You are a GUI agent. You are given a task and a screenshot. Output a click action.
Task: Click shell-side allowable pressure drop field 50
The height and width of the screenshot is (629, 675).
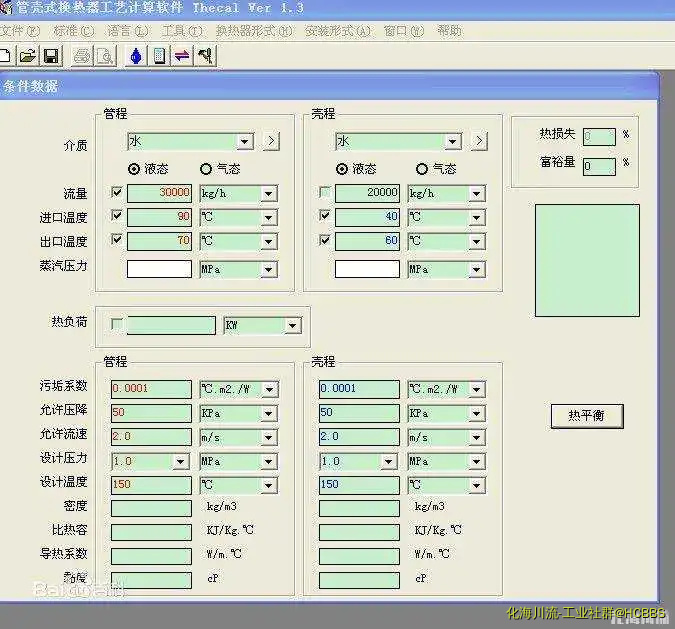[359, 413]
